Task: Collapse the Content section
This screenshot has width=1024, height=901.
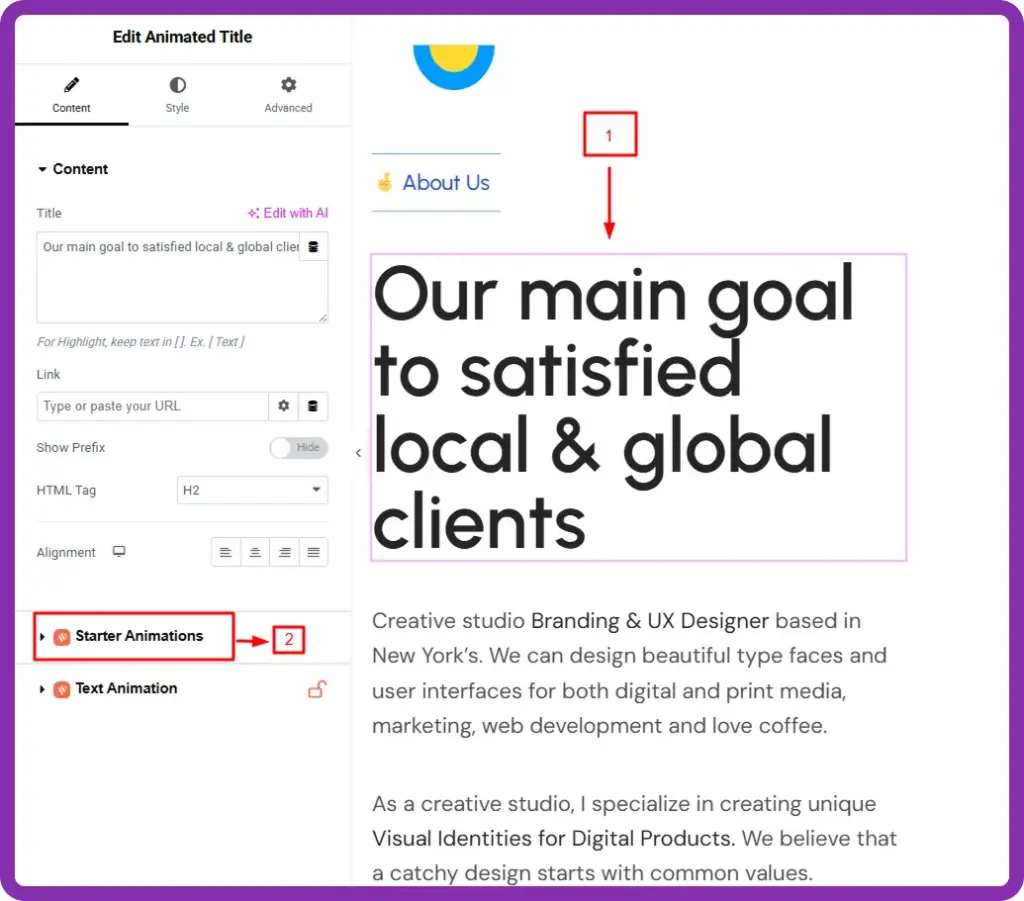Action: 72,169
